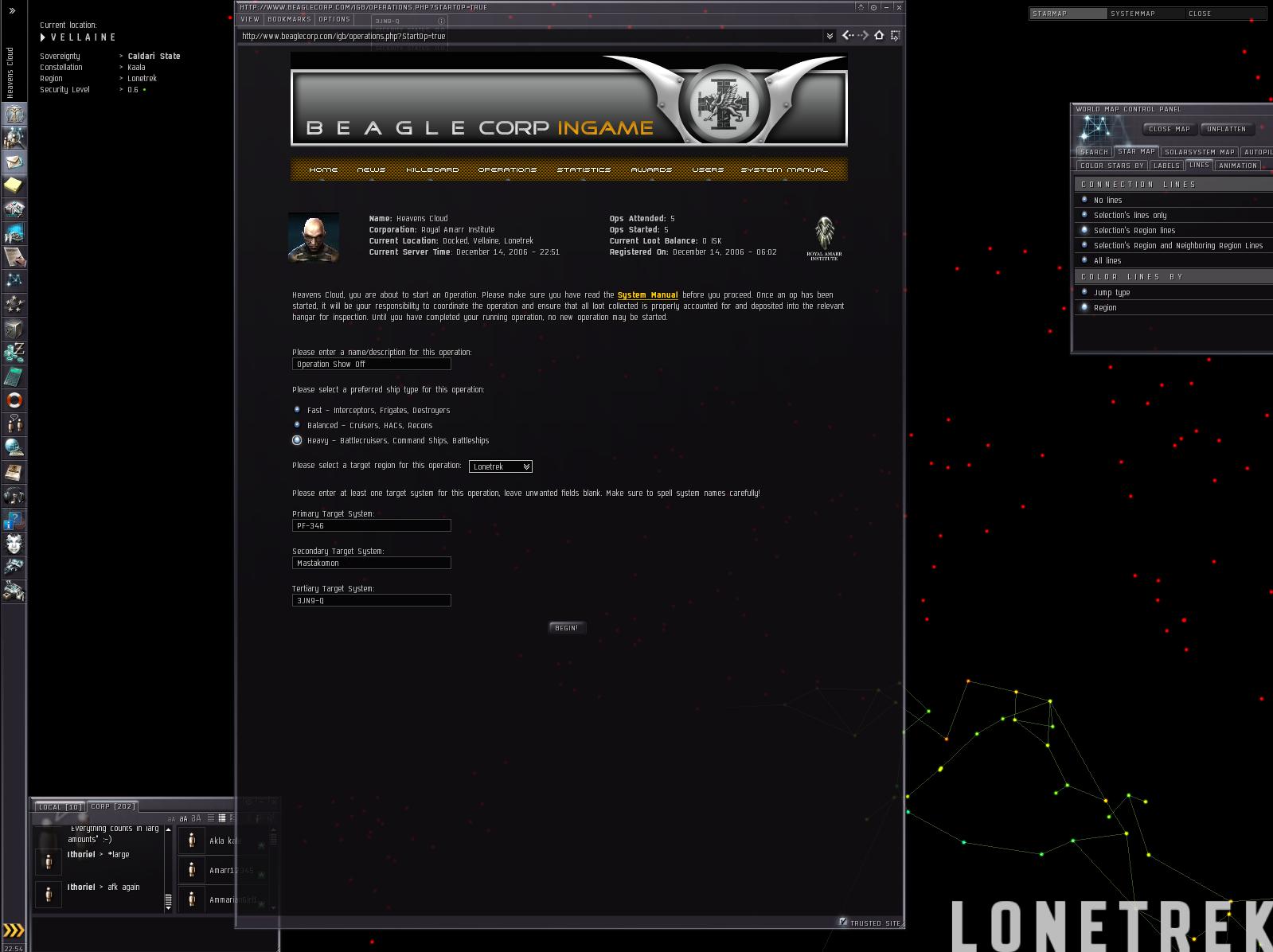
Task: Open Killboard in the site navigation
Action: click(432, 170)
